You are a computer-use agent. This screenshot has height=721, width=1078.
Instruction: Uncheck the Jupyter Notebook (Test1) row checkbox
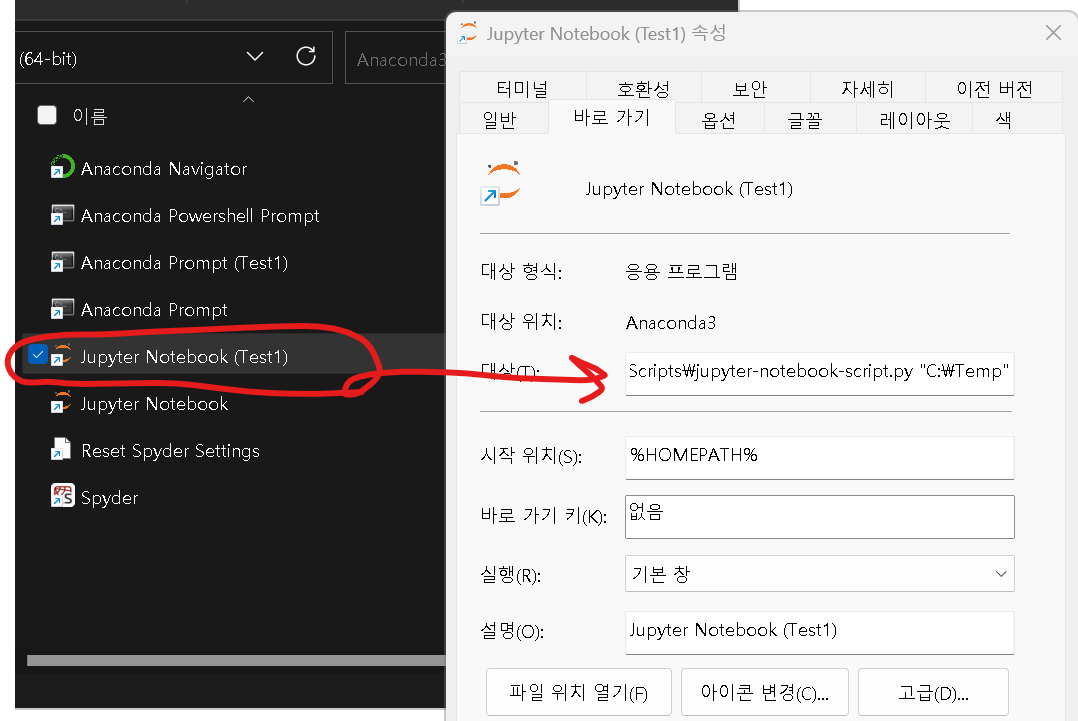coord(37,355)
